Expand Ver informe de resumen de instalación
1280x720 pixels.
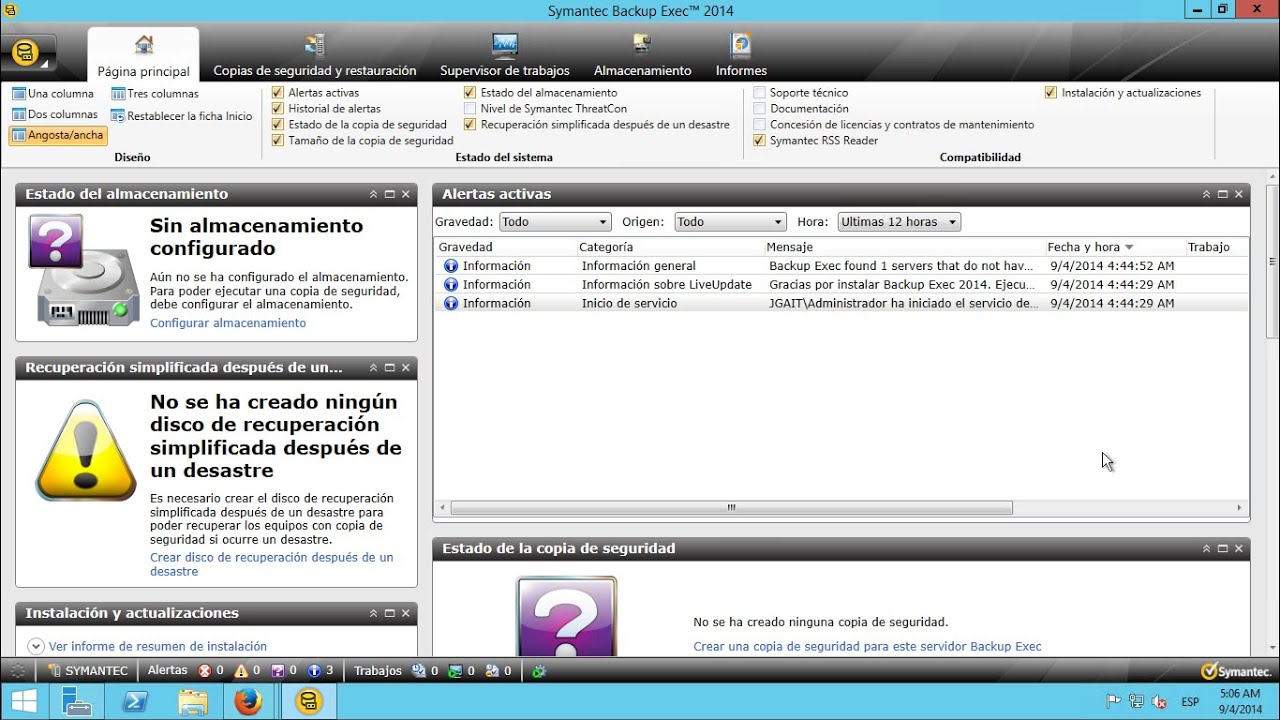[x=36, y=647]
